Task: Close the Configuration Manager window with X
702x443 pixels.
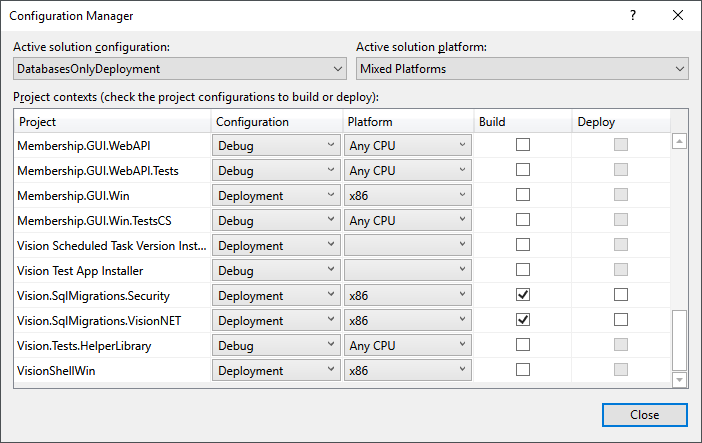Action: click(679, 16)
